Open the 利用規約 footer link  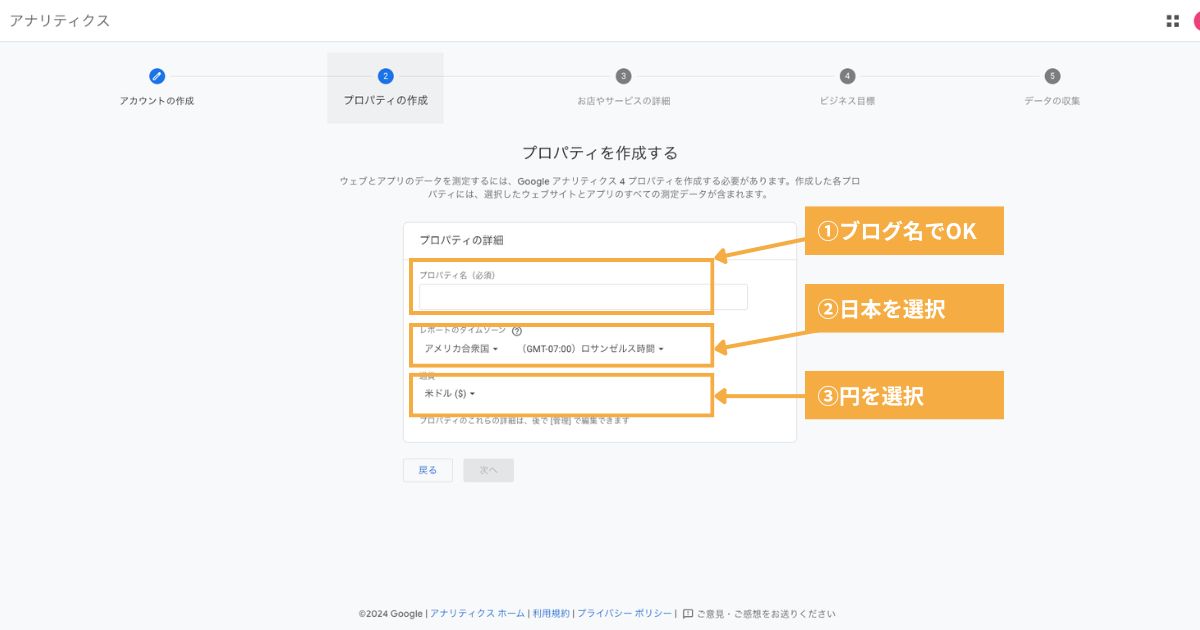click(551, 614)
